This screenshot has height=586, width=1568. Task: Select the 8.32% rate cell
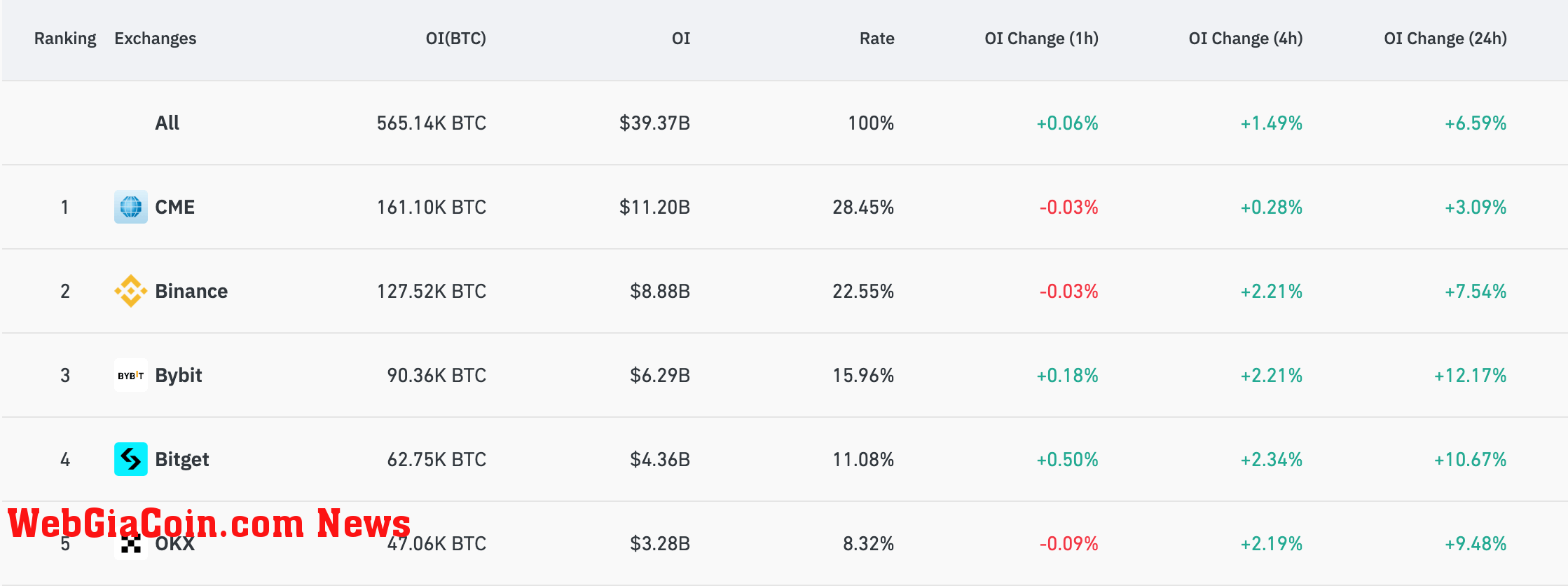869,543
